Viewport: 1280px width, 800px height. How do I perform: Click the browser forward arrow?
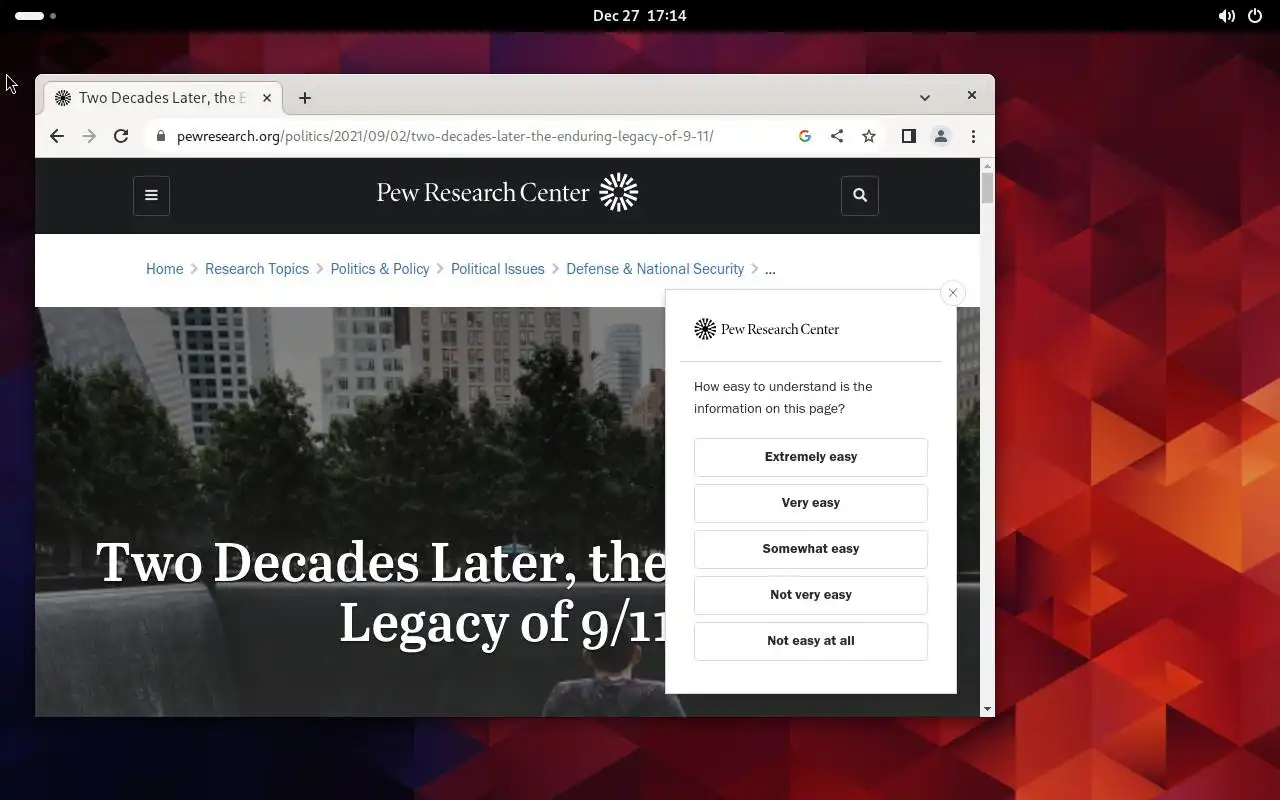89,136
